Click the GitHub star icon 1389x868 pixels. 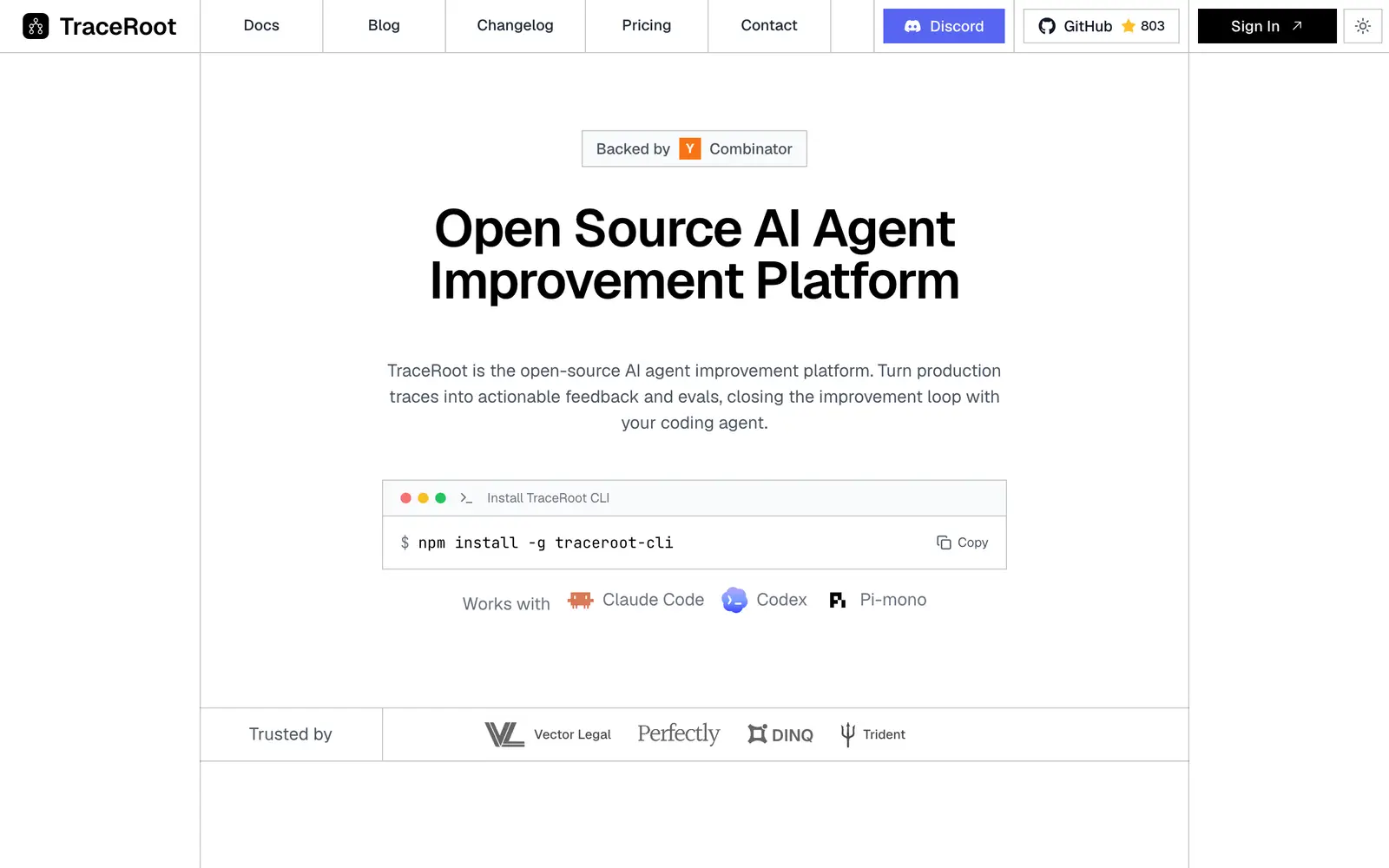(x=1129, y=26)
